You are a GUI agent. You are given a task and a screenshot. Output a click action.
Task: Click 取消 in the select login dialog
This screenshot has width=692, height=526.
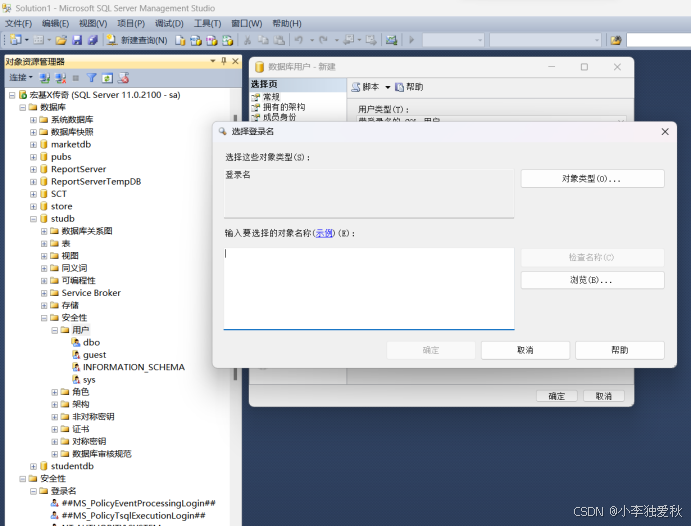tap(525, 350)
